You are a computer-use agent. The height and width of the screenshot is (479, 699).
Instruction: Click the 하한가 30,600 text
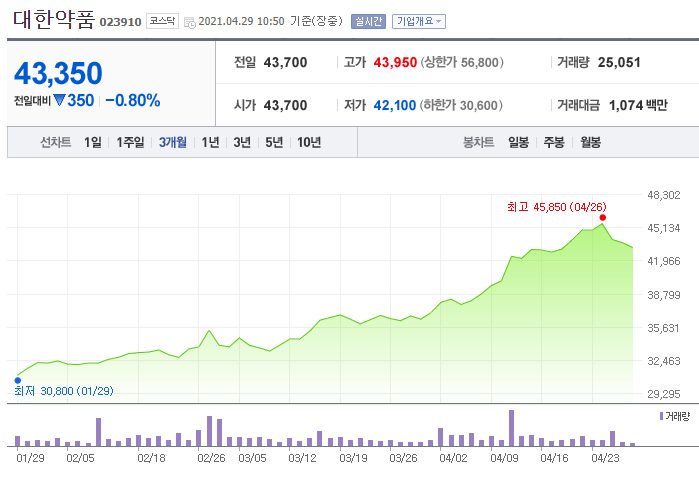point(461,105)
